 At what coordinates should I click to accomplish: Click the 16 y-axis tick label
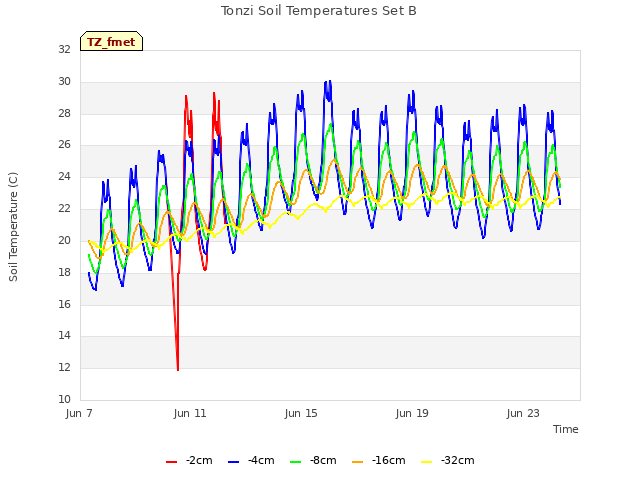coord(64,304)
